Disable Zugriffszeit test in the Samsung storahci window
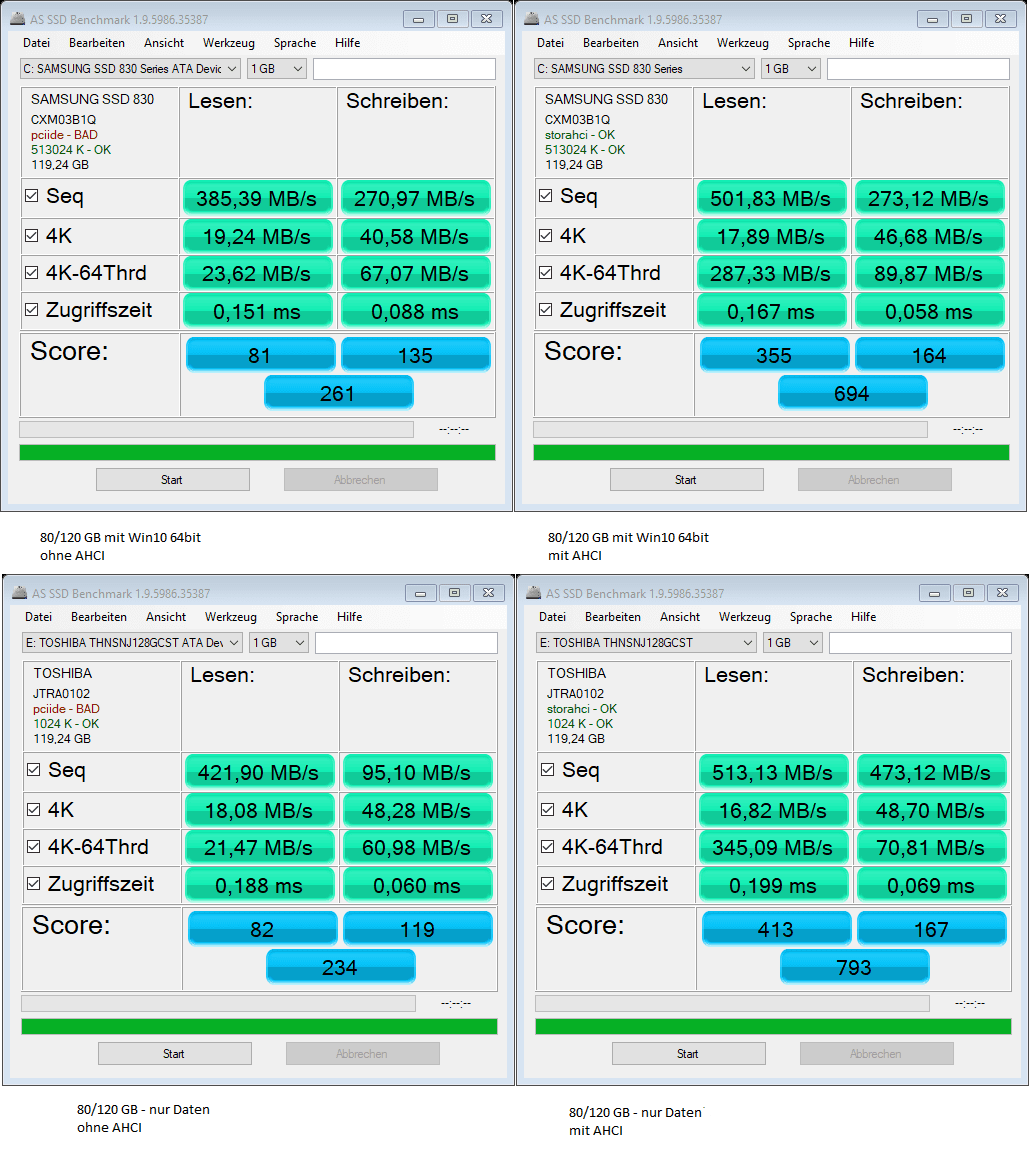 (545, 309)
